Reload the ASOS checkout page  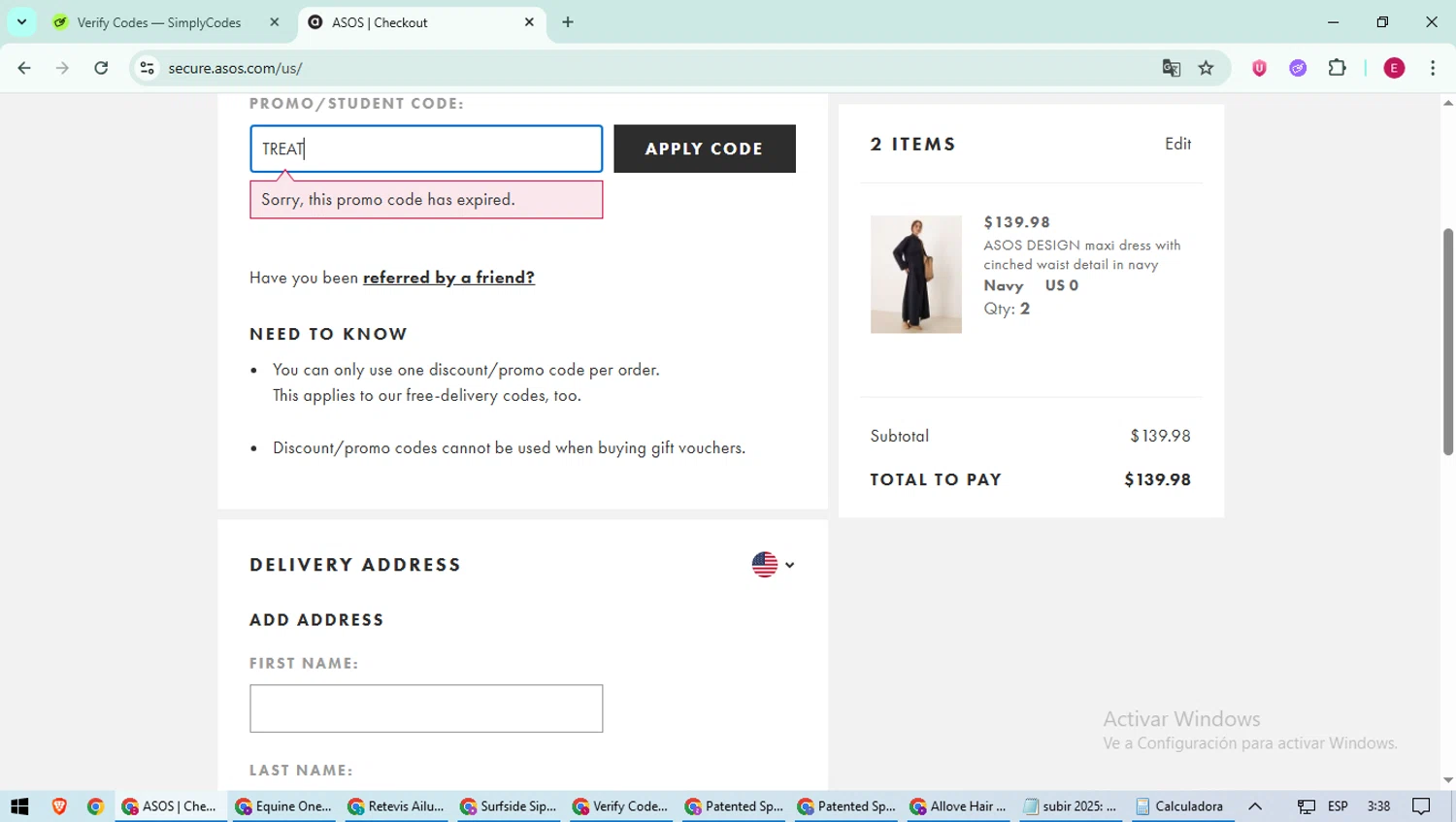tap(101, 68)
